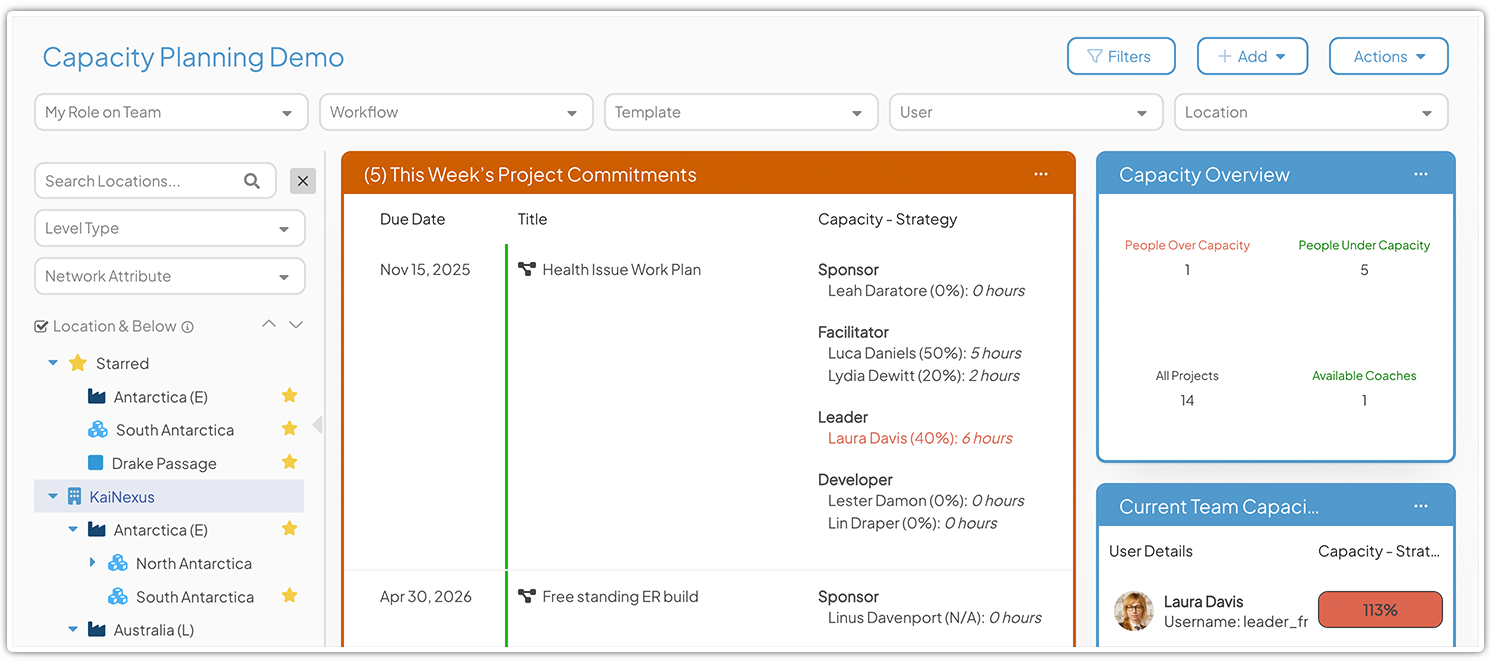The height and width of the screenshot is (661, 1491).
Task: Clear the location search with the X button
Action: (303, 181)
